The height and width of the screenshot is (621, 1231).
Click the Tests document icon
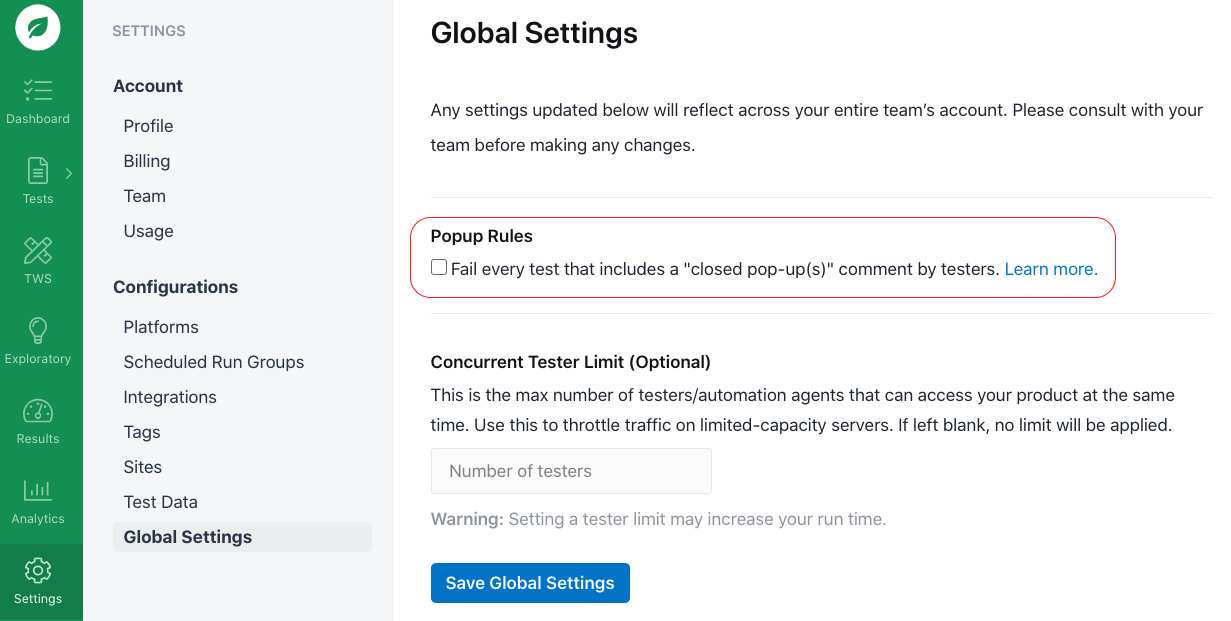[38, 171]
